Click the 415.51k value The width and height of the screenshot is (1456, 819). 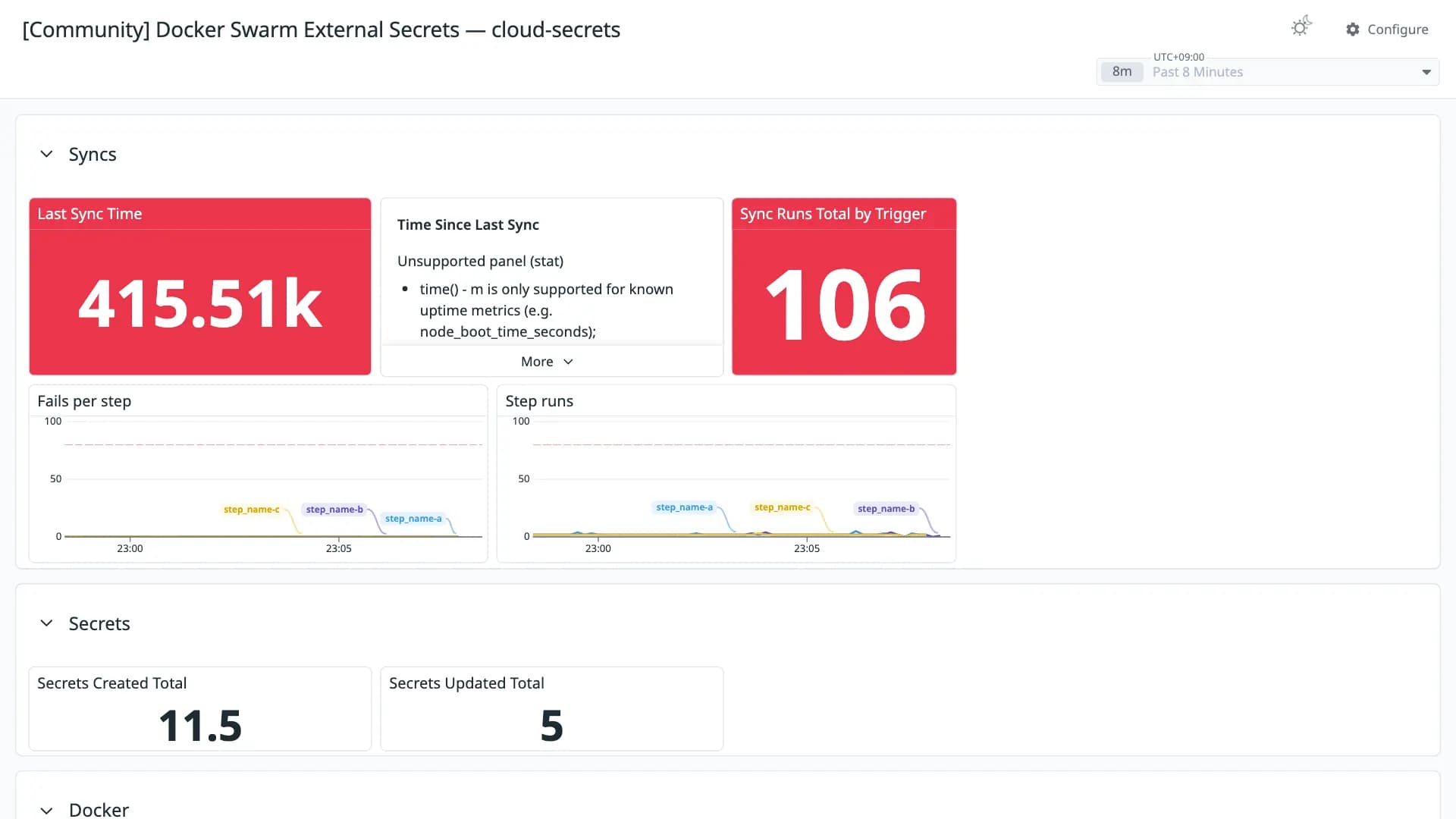(200, 303)
